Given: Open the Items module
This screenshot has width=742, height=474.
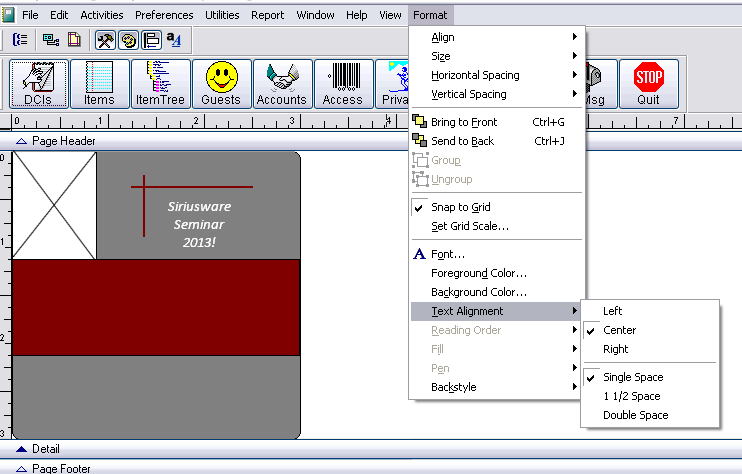Looking at the screenshot, I should click(x=99, y=84).
